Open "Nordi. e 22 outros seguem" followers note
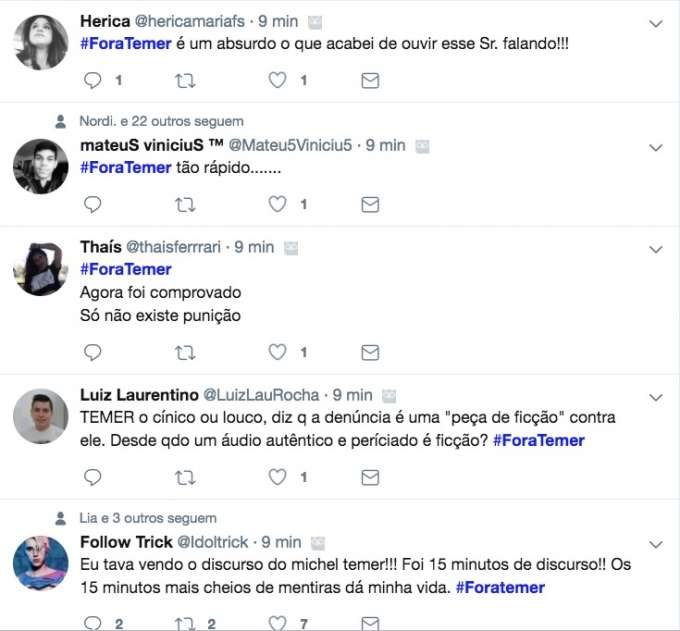The height and width of the screenshot is (631, 680). click(161, 121)
